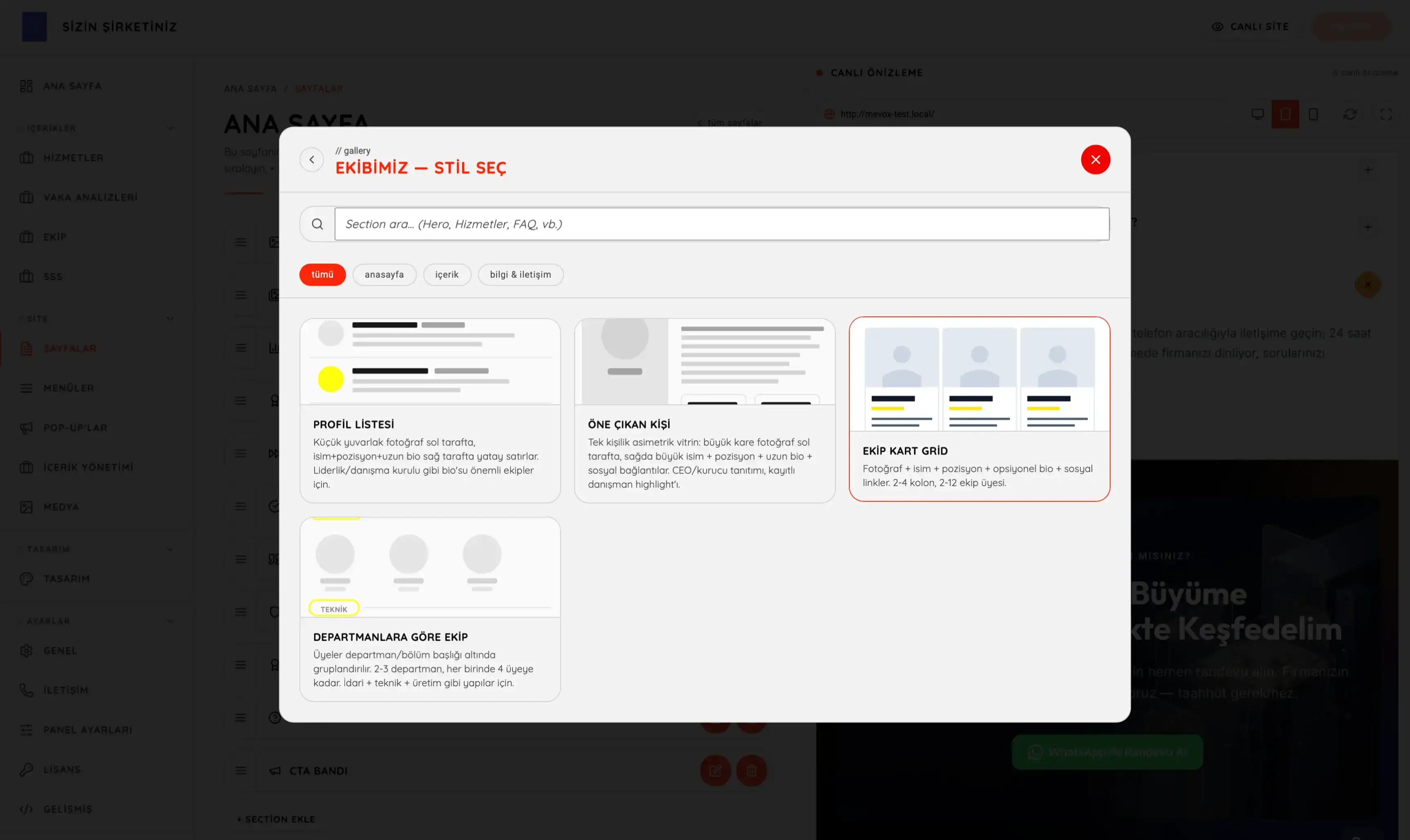Viewport: 1410px width, 840px height.
Task: Select the bilgi & iletişim filter chip
Action: pyautogui.click(x=521, y=274)
